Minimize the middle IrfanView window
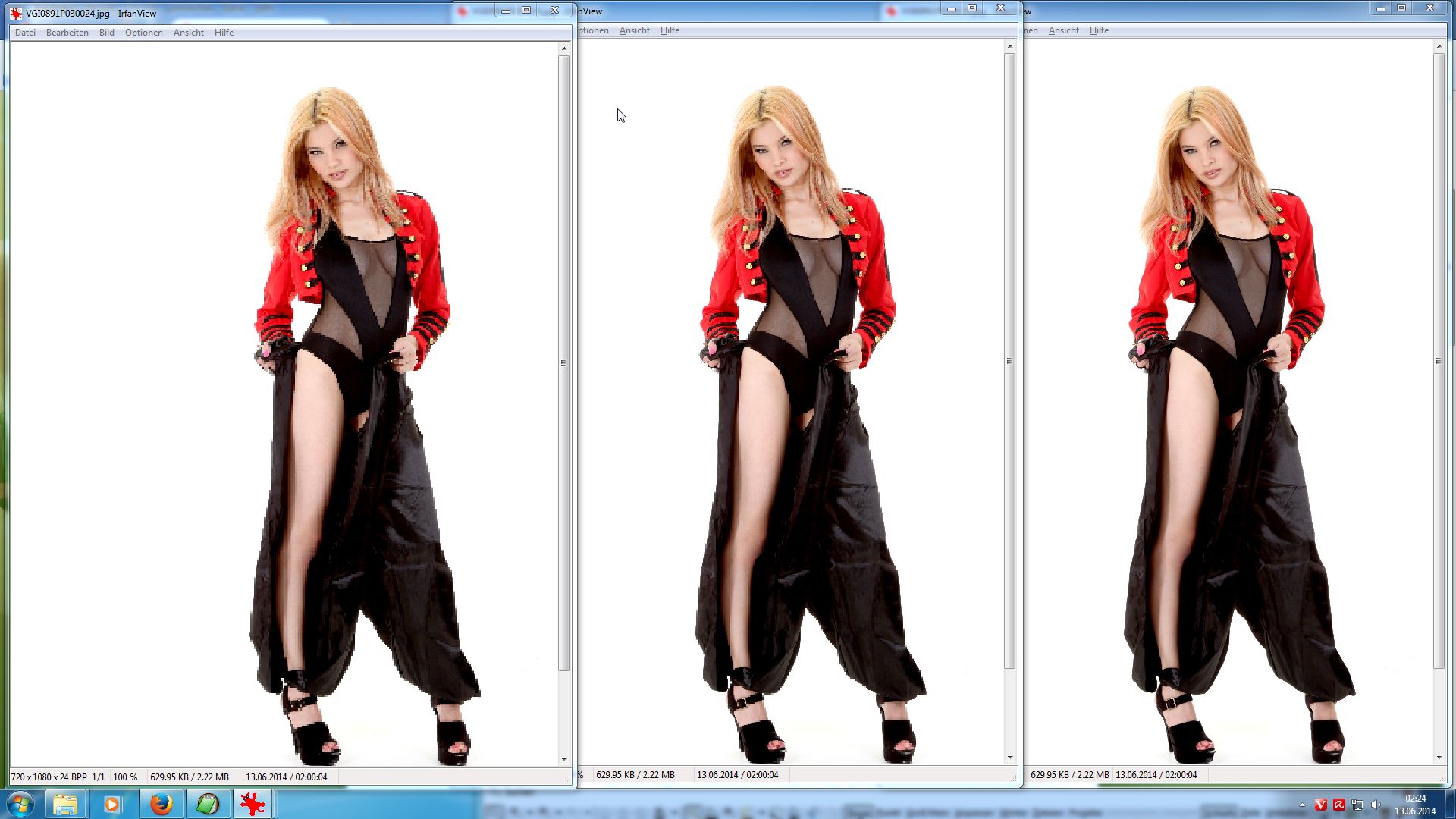 952,8
